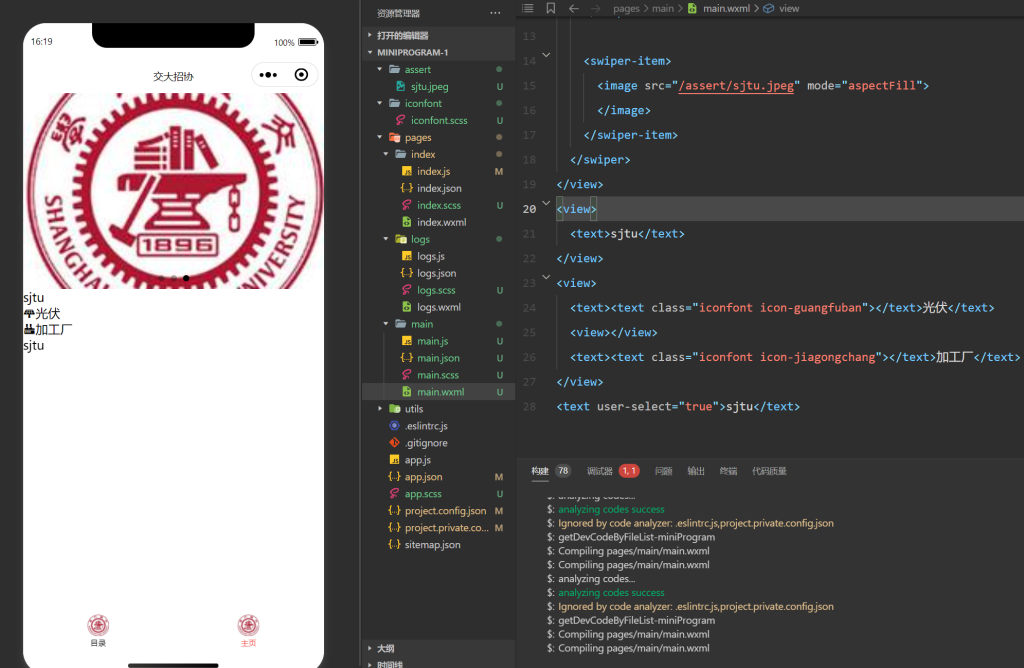
Task: Tap the 主页 tab bar icon
Action: pos(248,626)
